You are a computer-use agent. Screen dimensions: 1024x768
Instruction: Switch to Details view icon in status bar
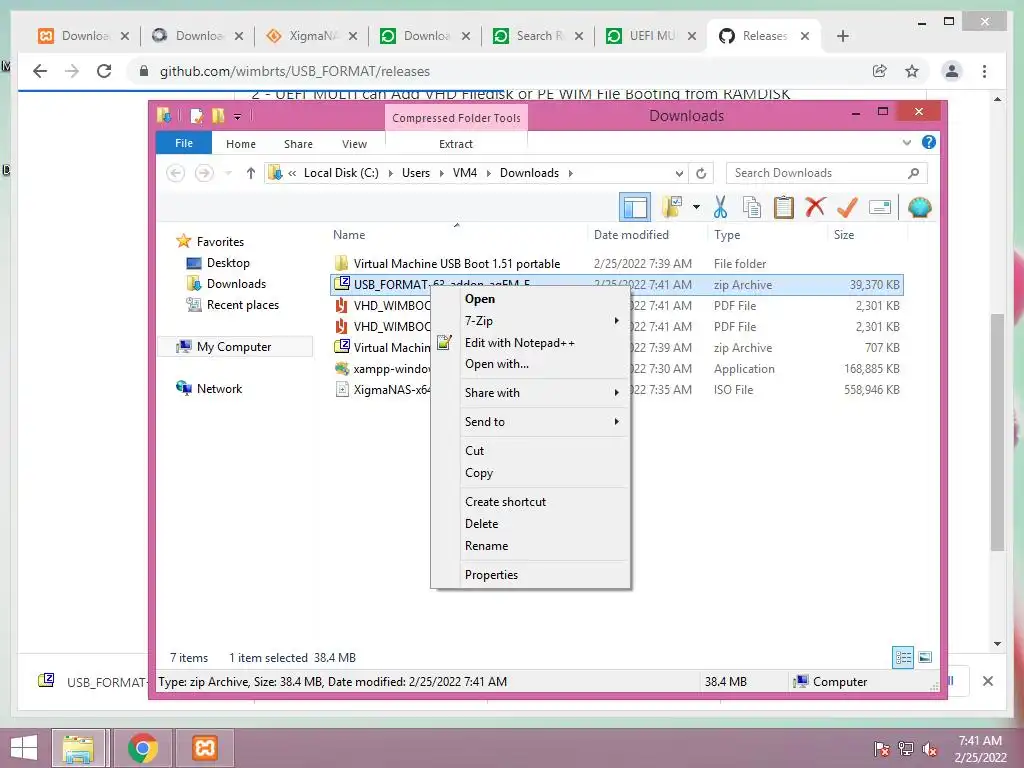[x=903, y=657]
